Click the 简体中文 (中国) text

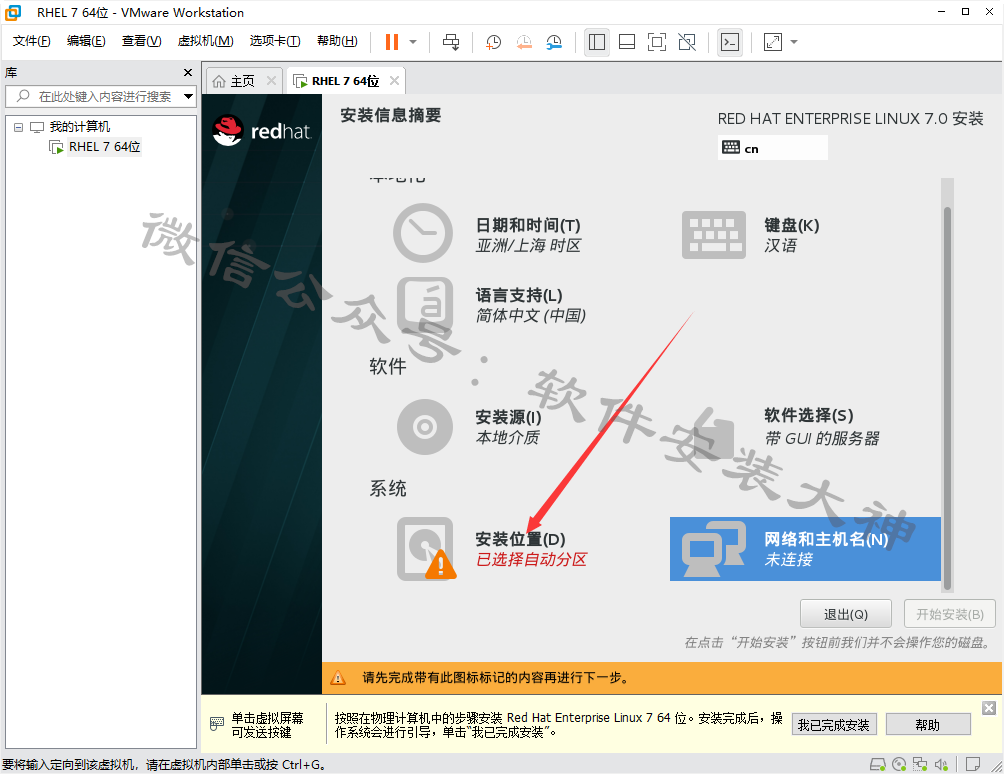click(531, 316)
